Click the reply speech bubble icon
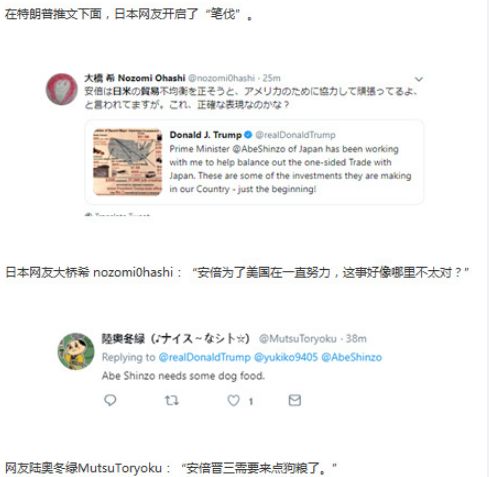Screen dimensions: 489x477 110,400
